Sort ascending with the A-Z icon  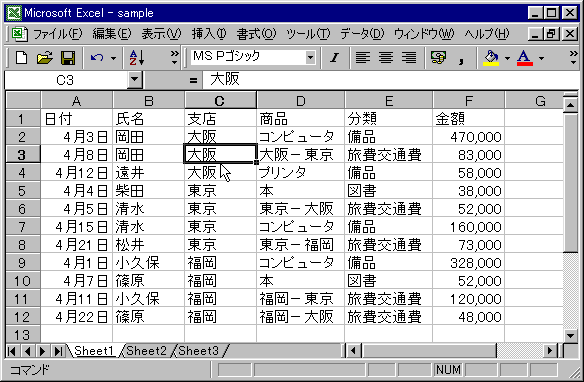click(x=137, y=58)
